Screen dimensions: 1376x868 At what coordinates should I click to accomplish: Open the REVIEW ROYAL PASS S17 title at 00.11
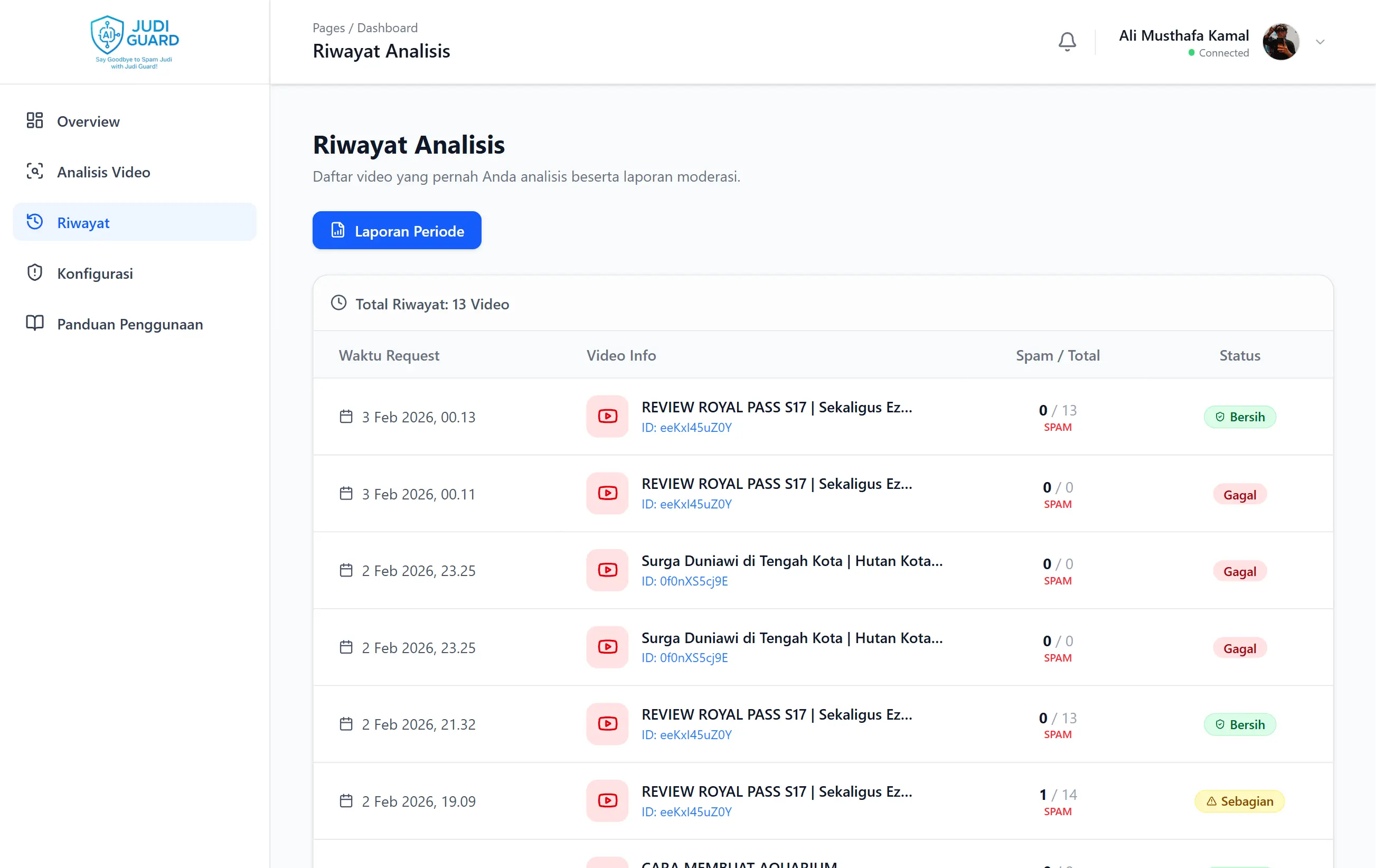click(777, 484)
